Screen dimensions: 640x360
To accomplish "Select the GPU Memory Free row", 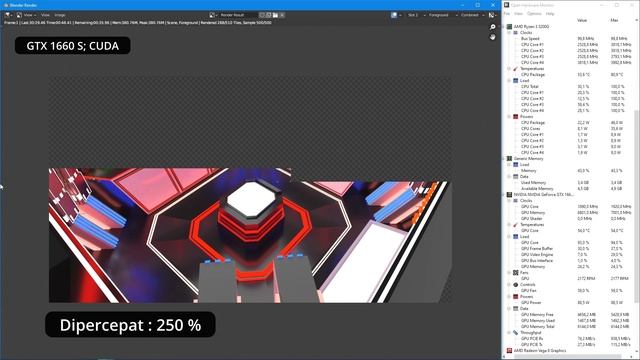I will point(569,315).
